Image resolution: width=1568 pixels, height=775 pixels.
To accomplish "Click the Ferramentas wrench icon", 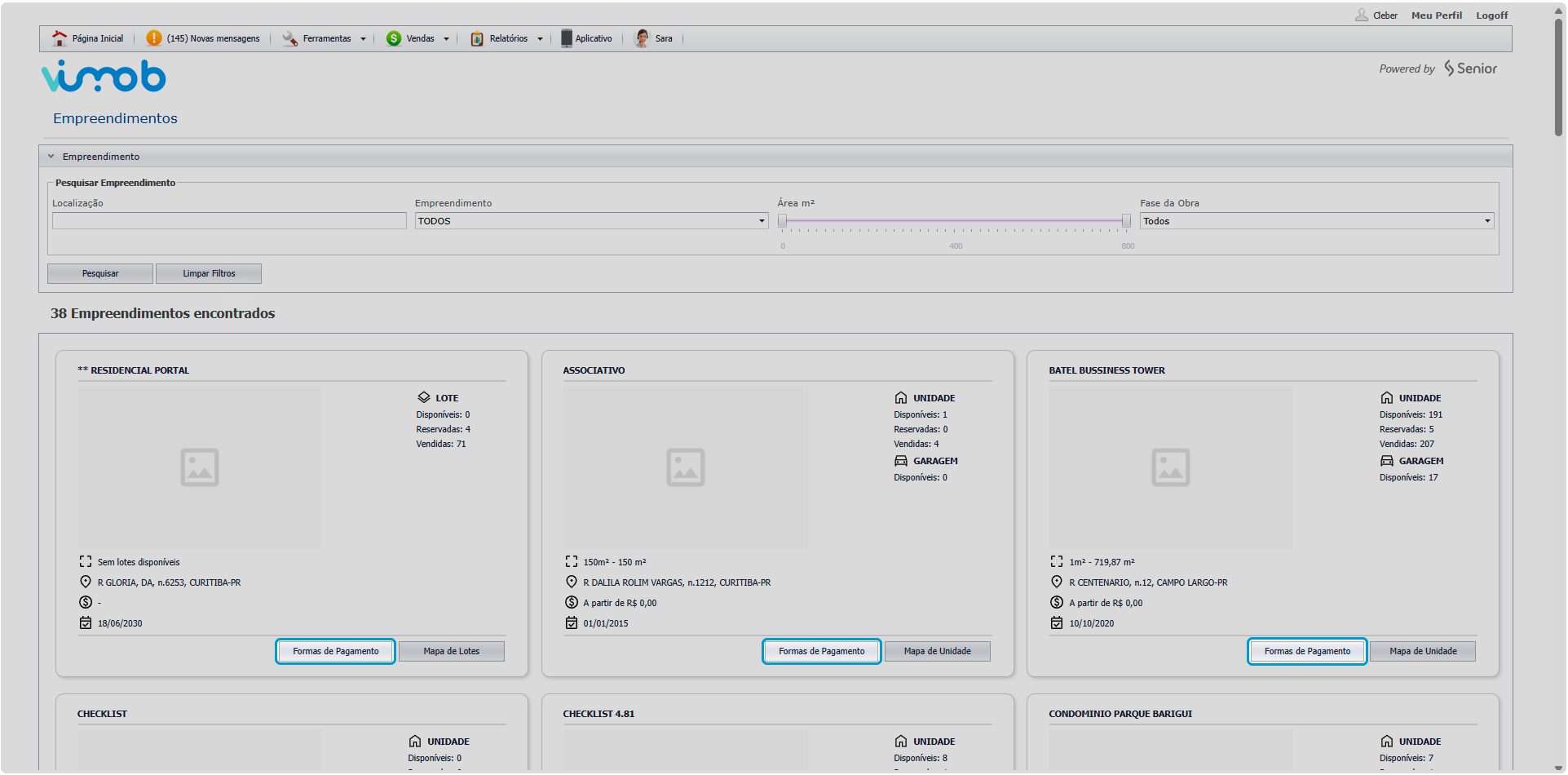I will 289,38.
